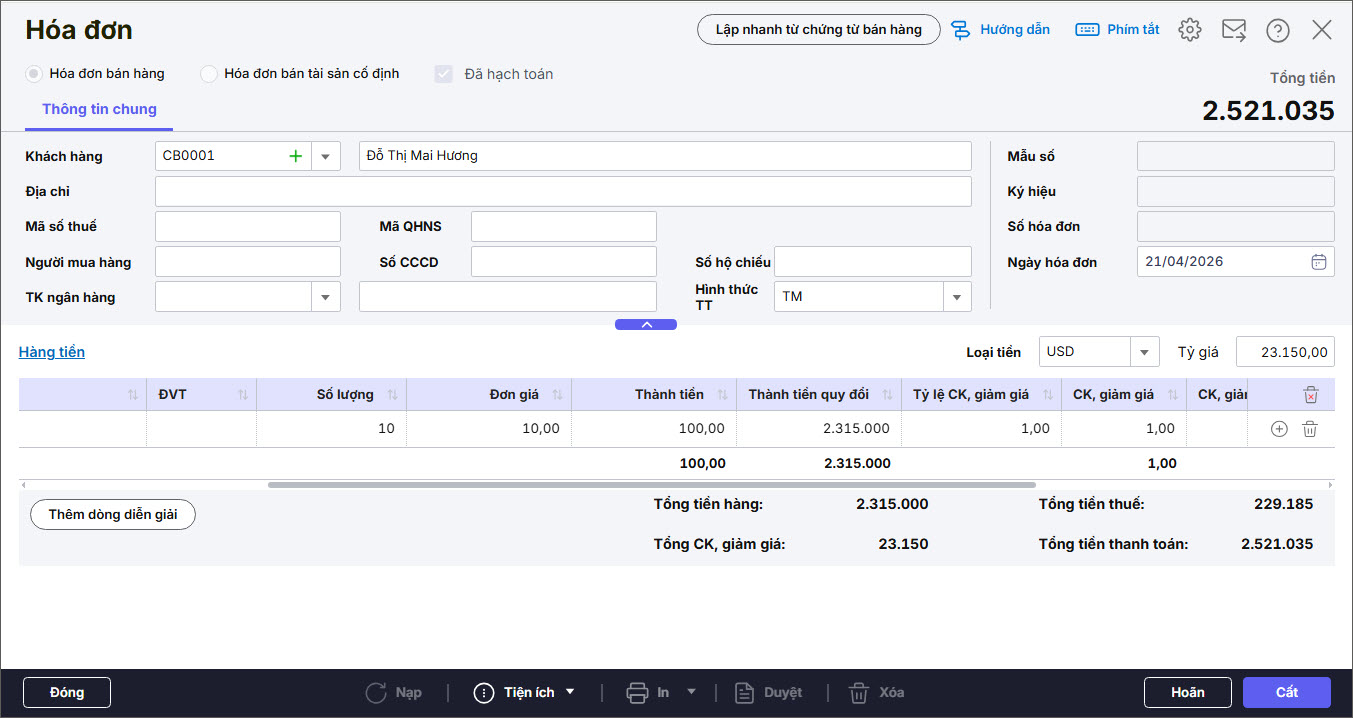Delete the line item row trash icon

(1310, 429)
